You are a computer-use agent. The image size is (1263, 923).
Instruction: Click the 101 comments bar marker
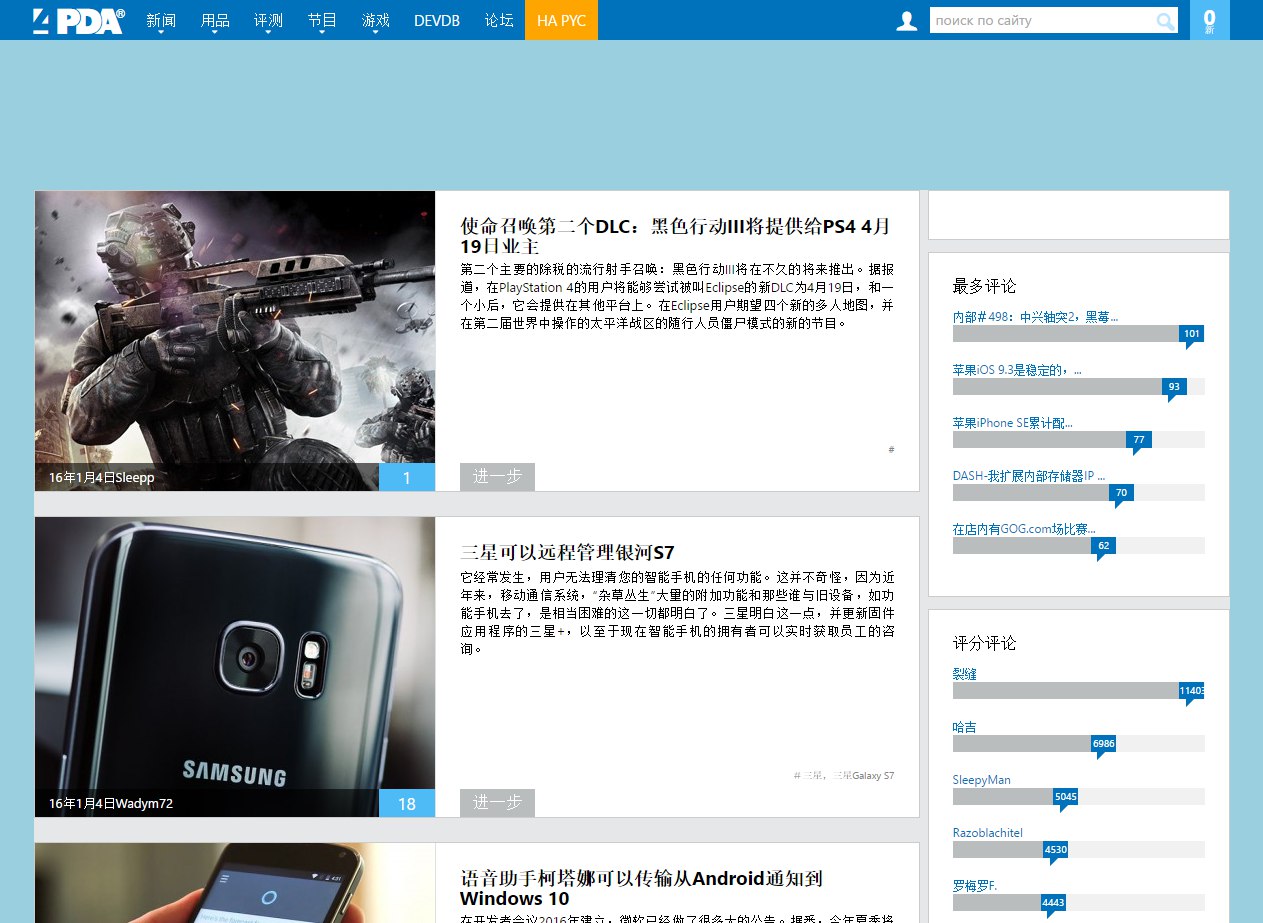click(x=1191, y=335)
